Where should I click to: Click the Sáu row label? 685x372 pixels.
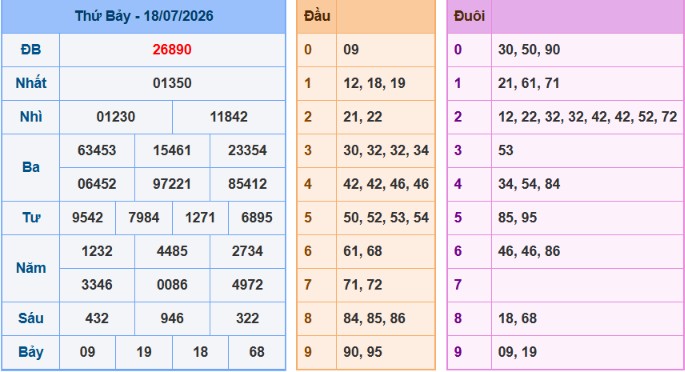pyautogui.click(x=31, y=318)
